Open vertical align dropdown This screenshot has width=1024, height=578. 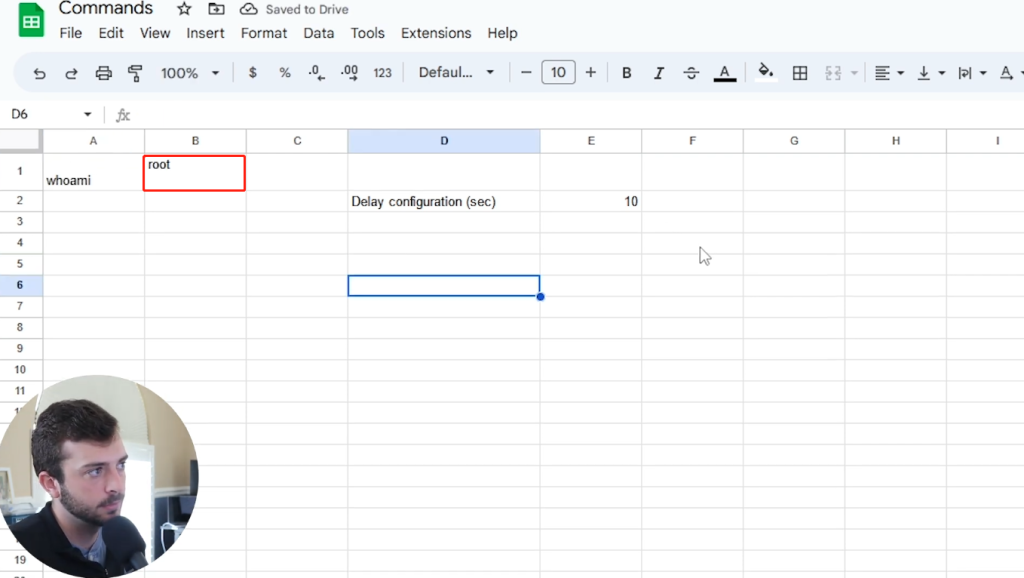click(x=931, y=73)
